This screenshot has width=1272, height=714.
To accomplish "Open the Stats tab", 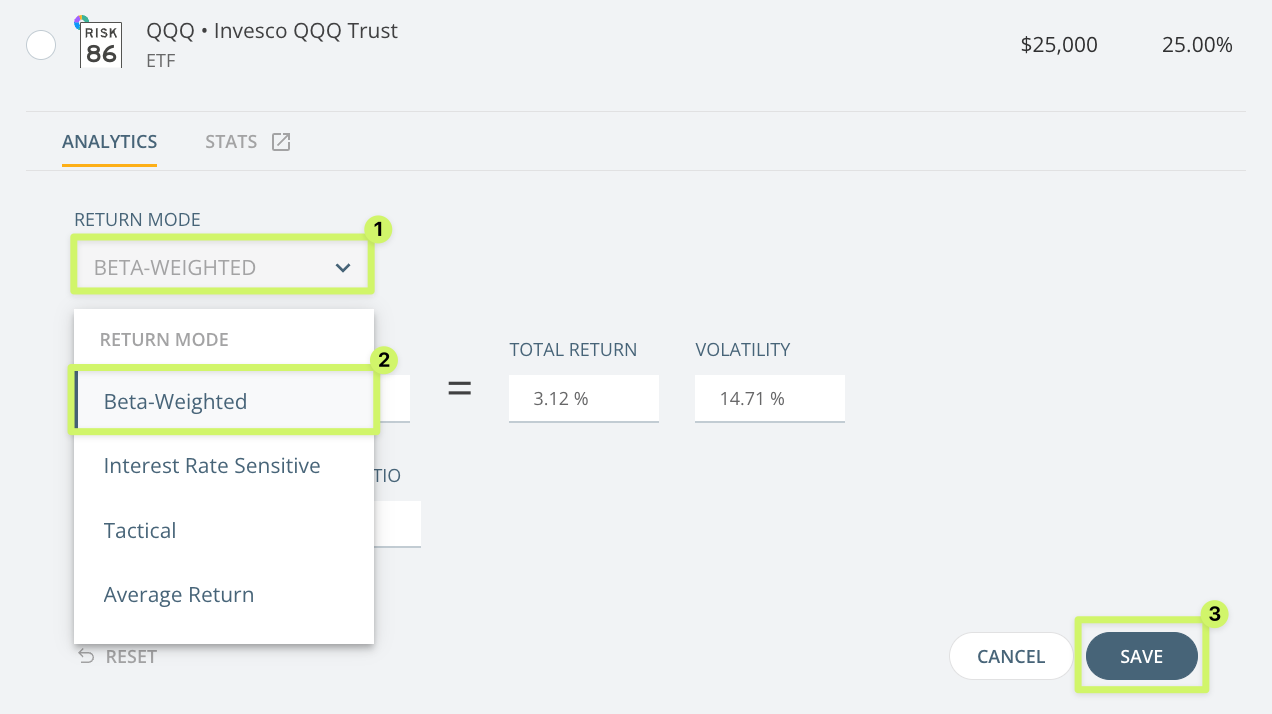I will pos(231,141).
